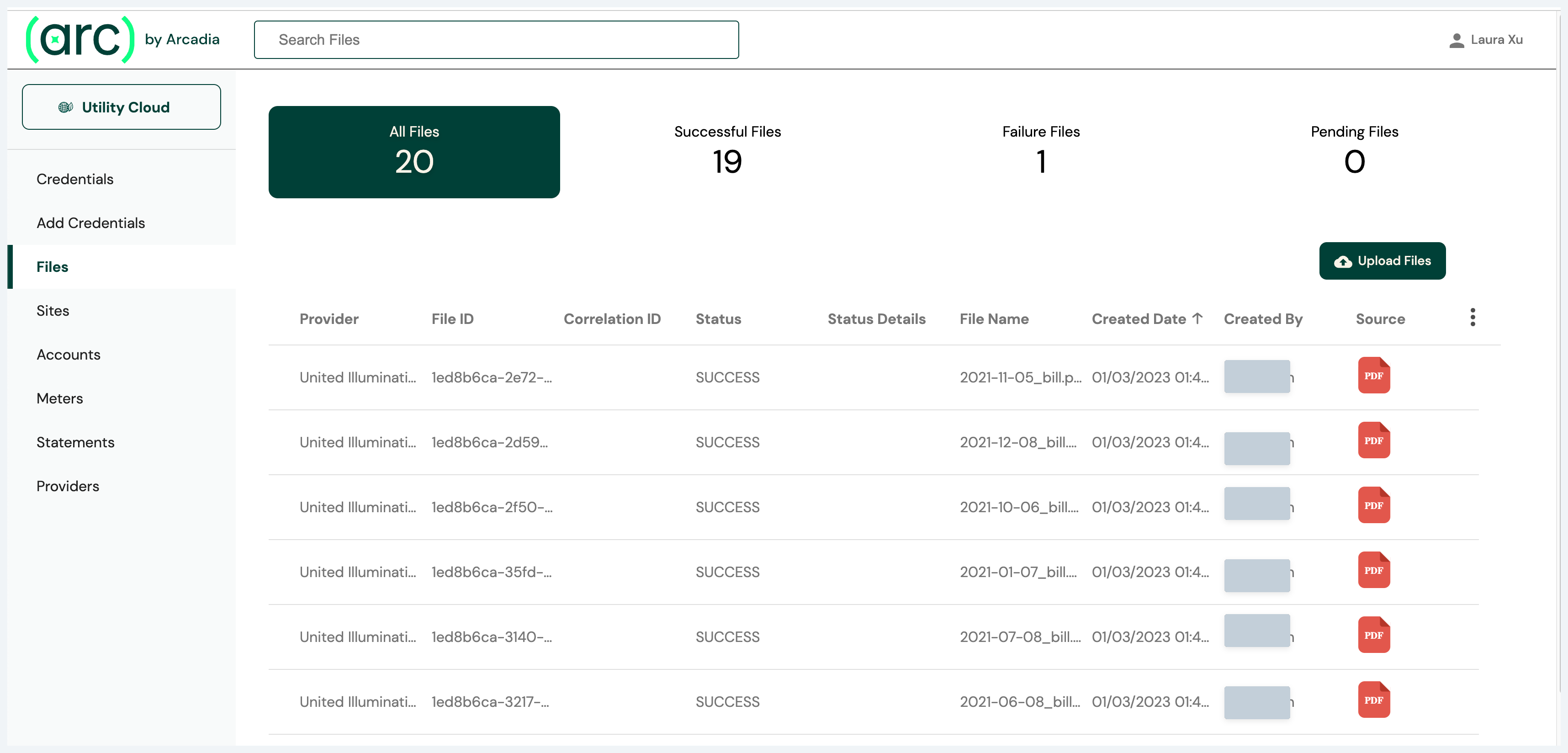Open PDF icon for 2021-12-08 bill
1568x753 pixels.
coord(1373,441)
